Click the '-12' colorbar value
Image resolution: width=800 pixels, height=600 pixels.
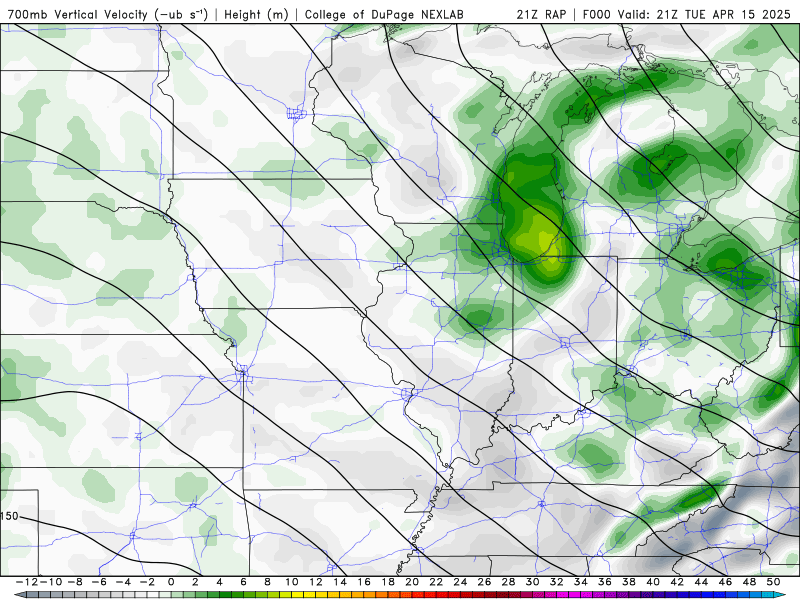click(x=27, y=582)
